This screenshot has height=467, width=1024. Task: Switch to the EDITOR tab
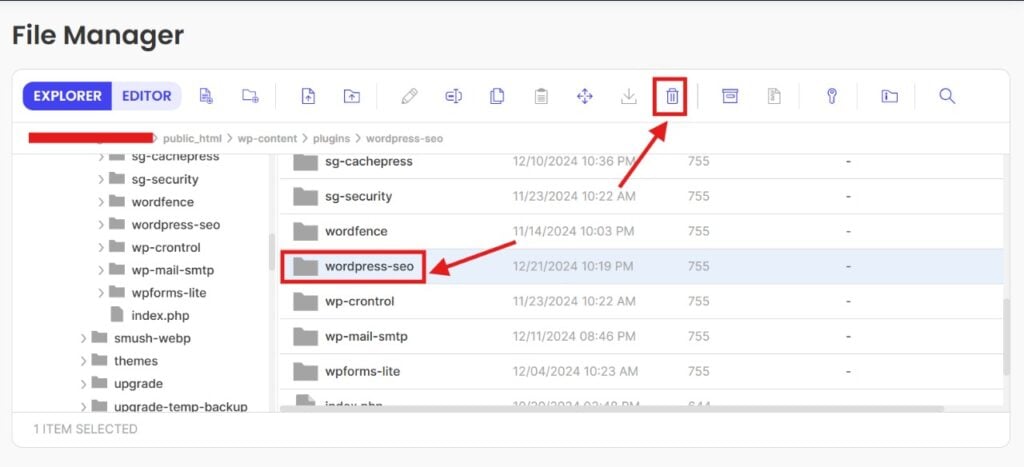pos(147,96)
